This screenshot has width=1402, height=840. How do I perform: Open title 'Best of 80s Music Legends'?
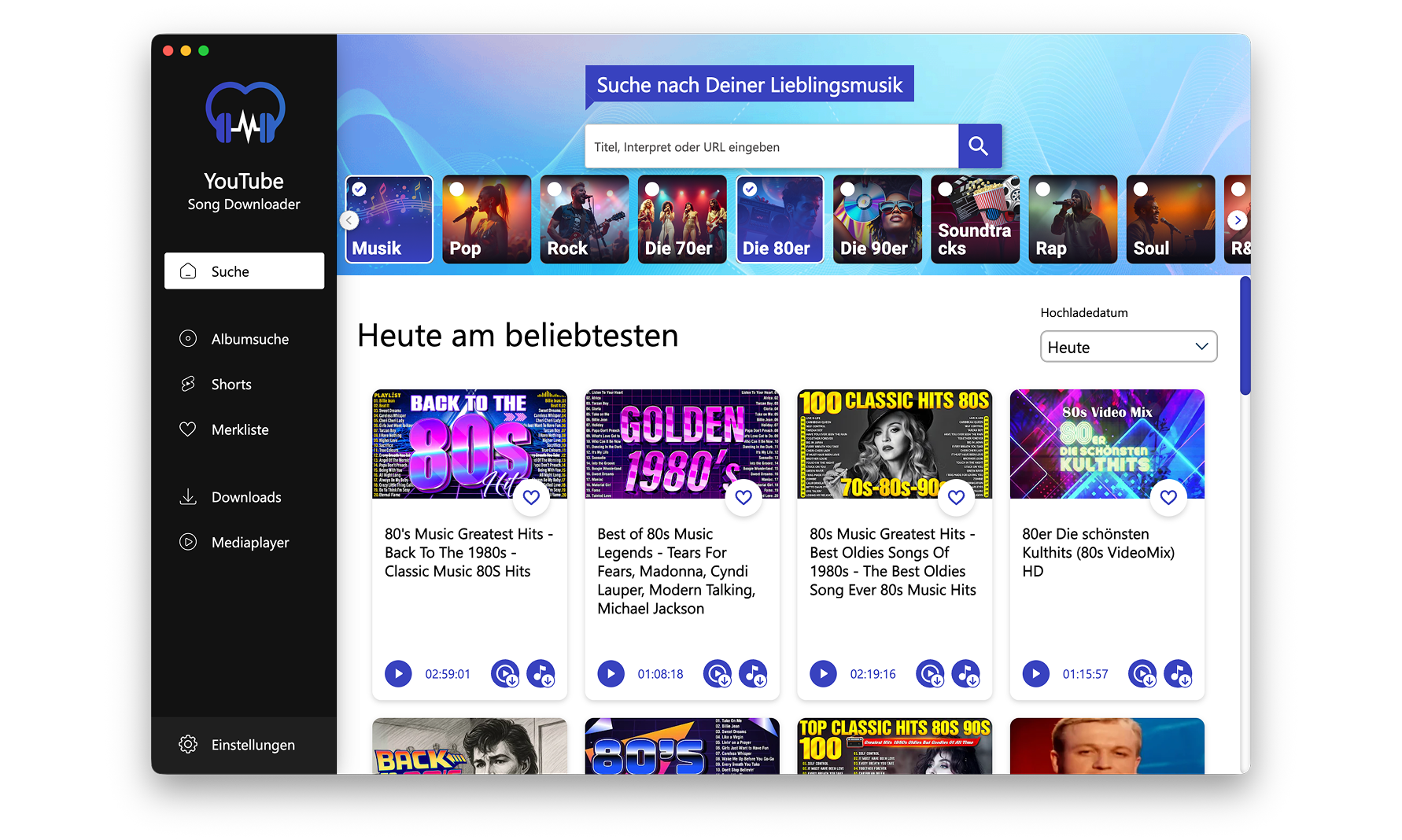point(677,571)
